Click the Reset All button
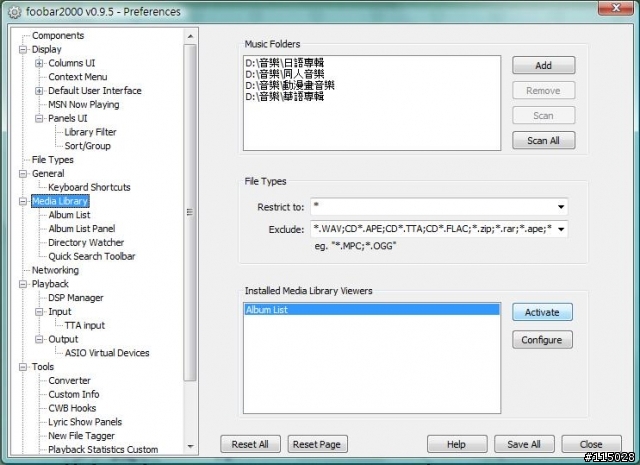 coord(250,444)
